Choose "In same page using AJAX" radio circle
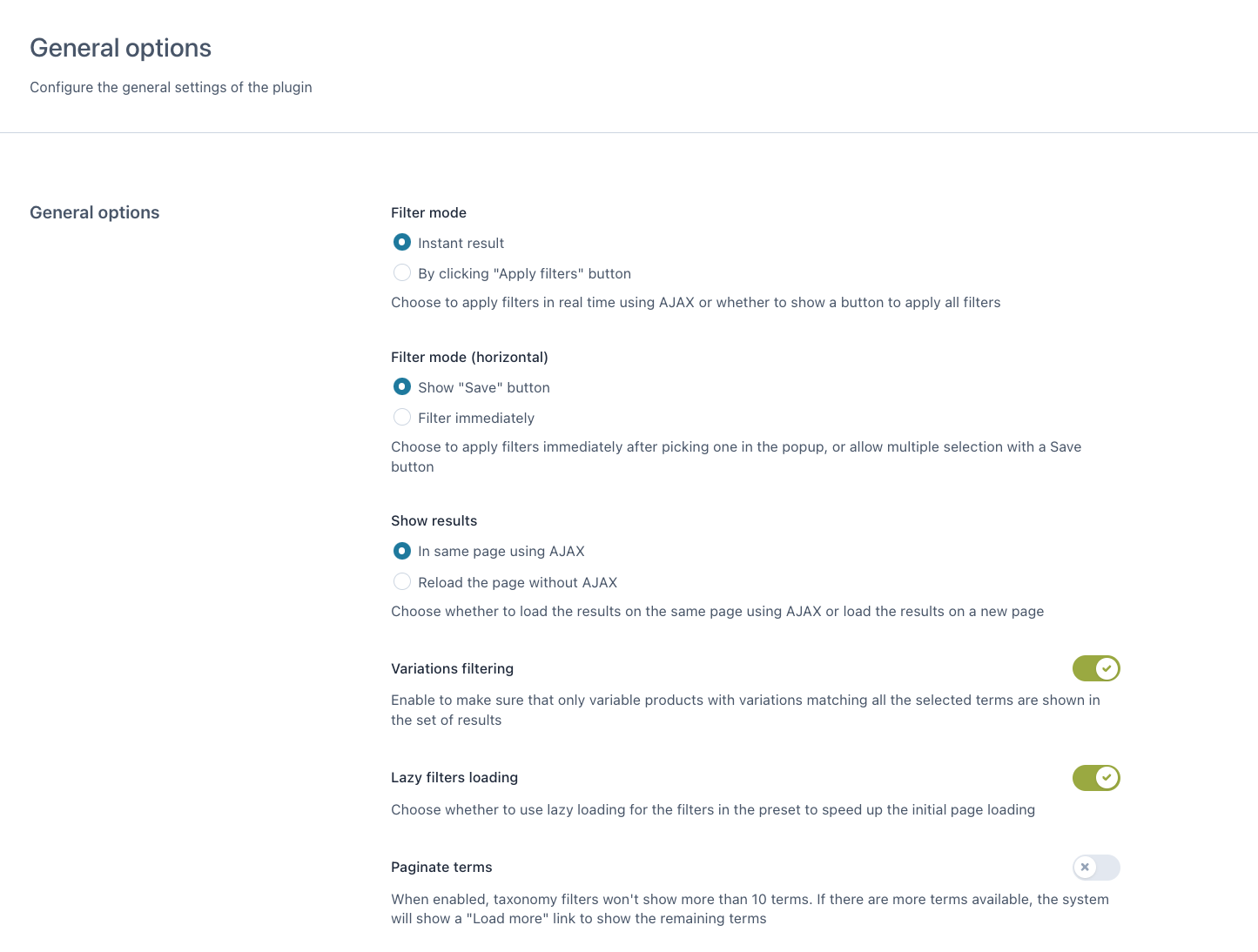The image size is (1258, 952). [401, 551]
